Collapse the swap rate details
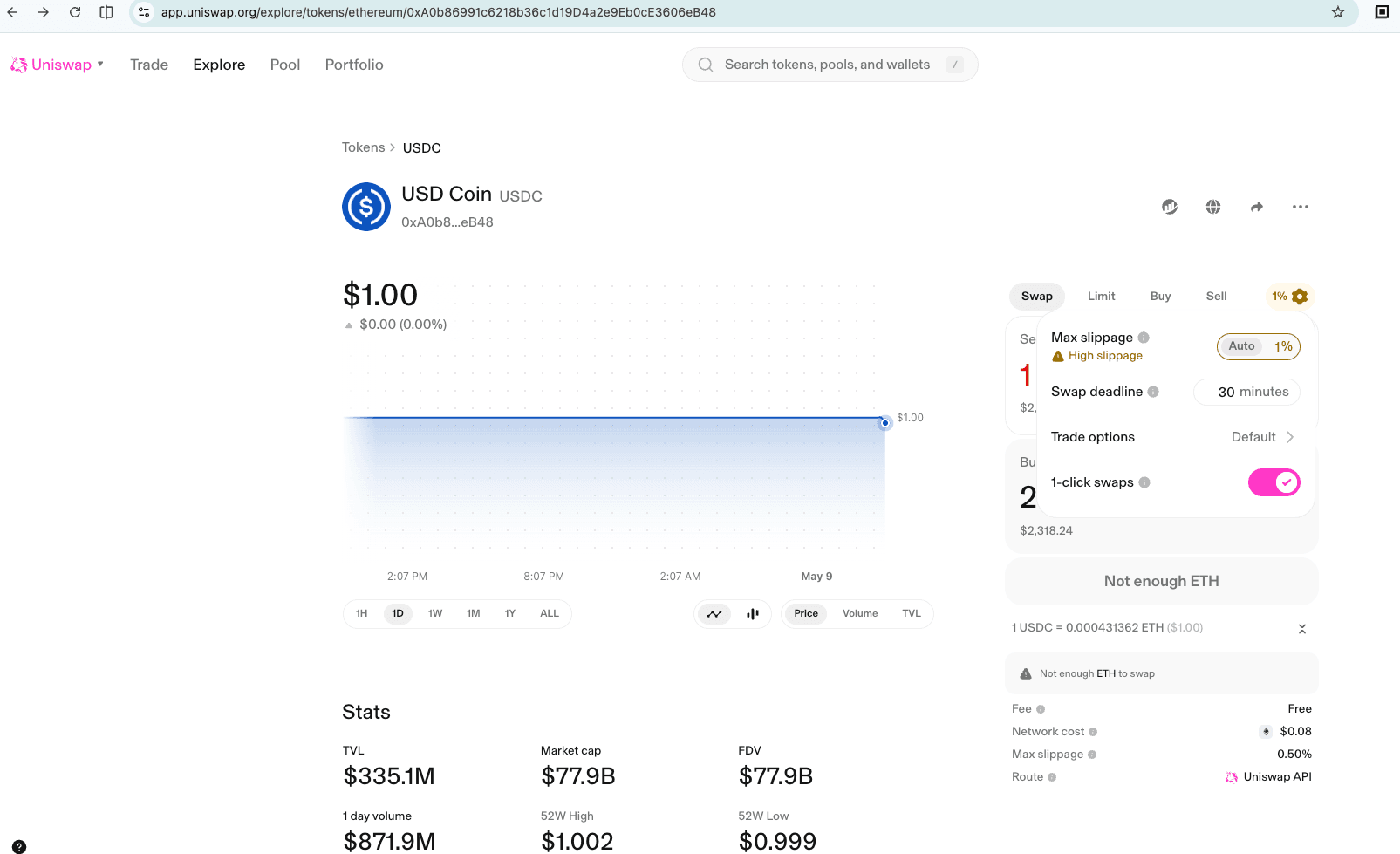 click(1302, 629)
